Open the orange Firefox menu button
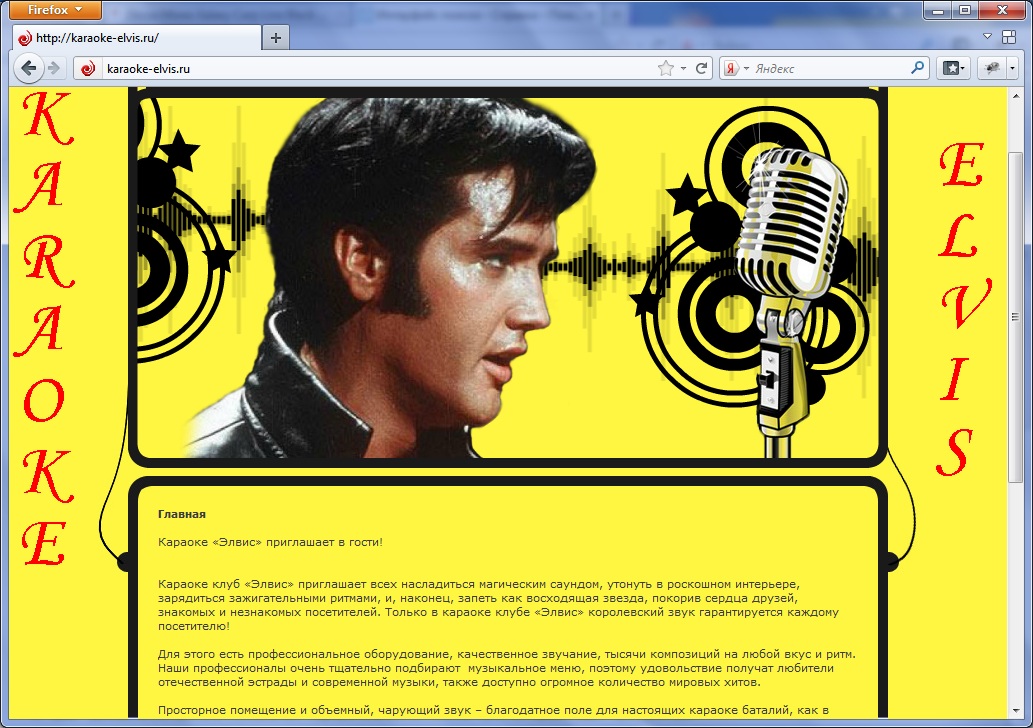The width and height of the screenshot is (1033, 728). tap(55, 10)
